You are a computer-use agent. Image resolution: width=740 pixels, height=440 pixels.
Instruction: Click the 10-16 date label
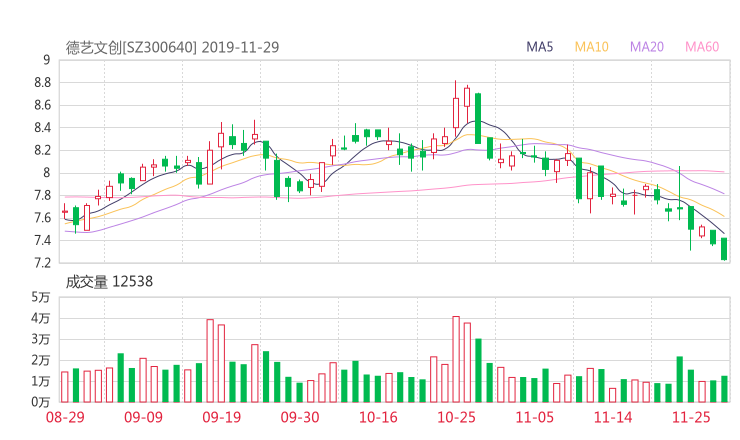point(378,417)
